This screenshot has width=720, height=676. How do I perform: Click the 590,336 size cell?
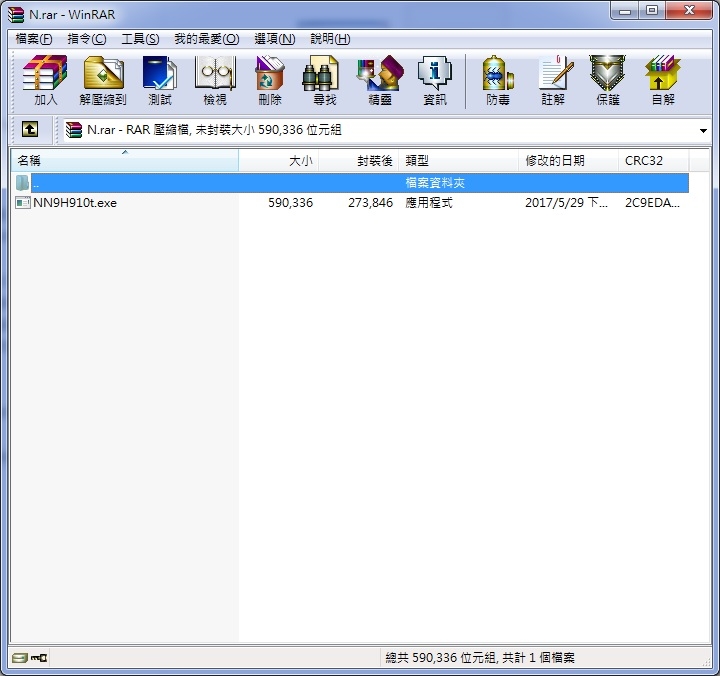pos(290,203)
